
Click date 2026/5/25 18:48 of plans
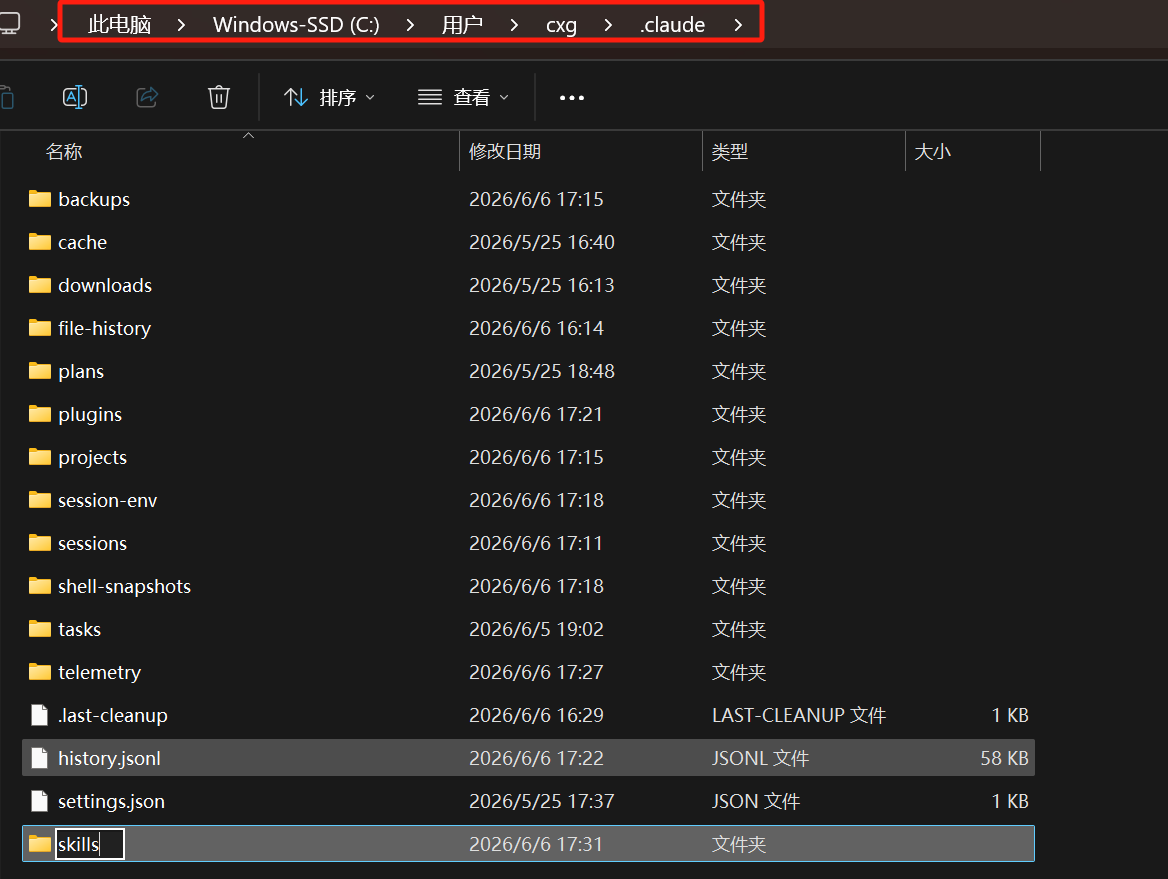[542, 372]
